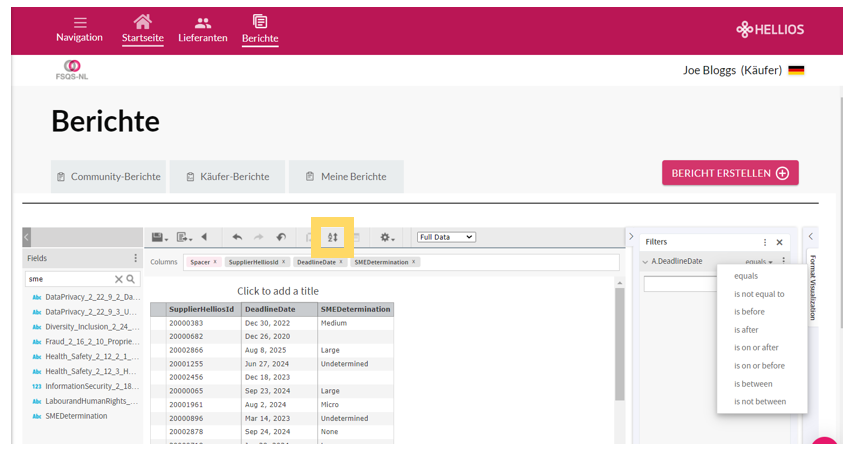
Task: Switch to Käufer-Berichte tab
Action: tap(227, 177)
